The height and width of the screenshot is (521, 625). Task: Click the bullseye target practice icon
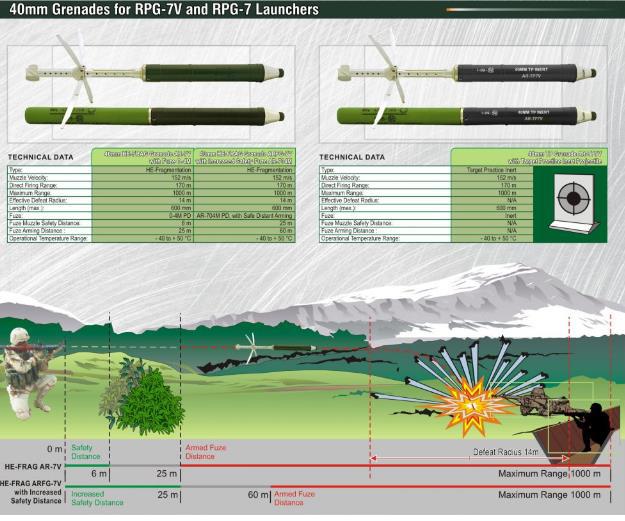coord(571,198)
